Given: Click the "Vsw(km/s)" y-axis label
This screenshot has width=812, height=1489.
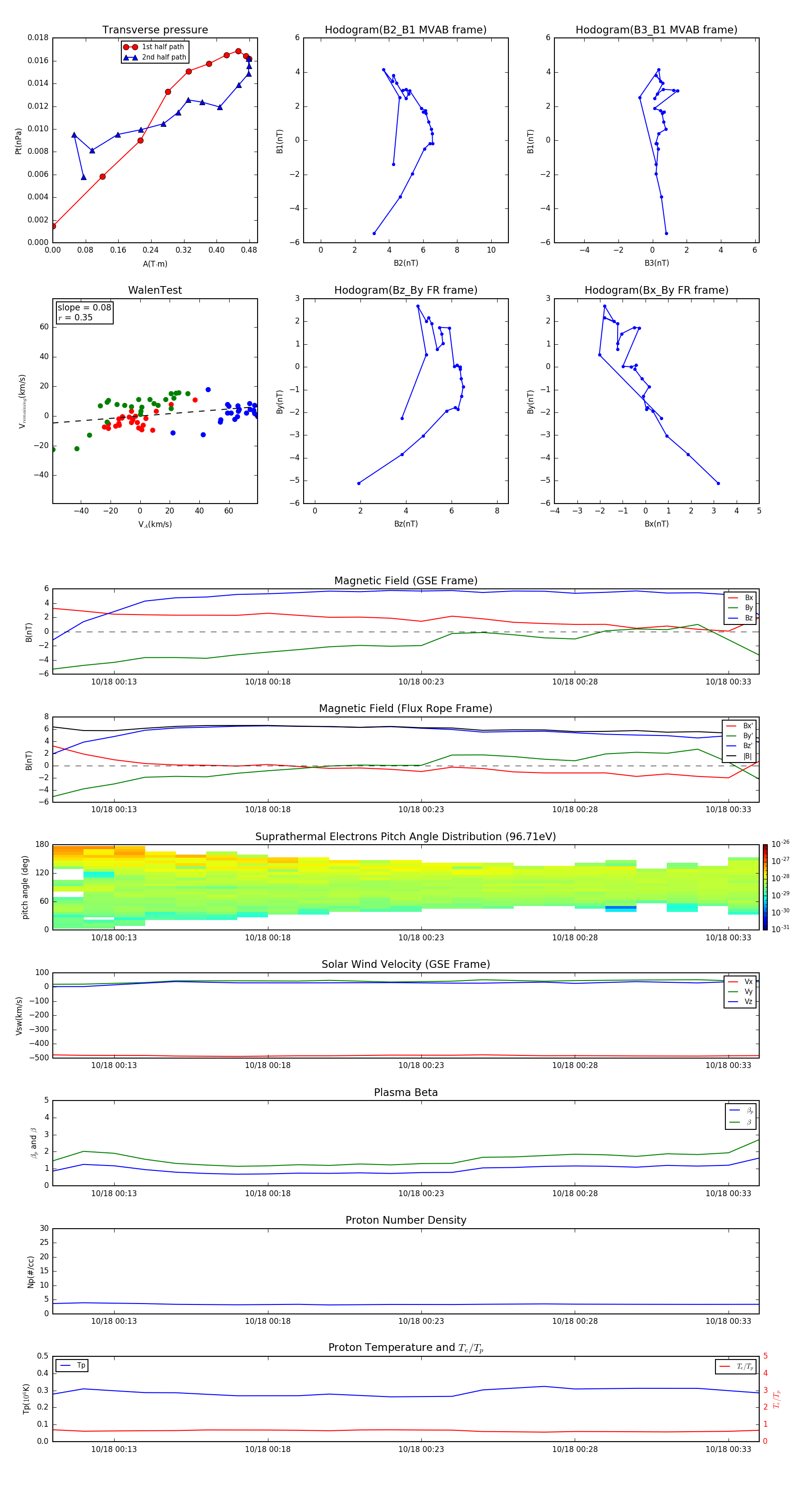Looking at the screenshot, I should click(x=18, y=1016).
